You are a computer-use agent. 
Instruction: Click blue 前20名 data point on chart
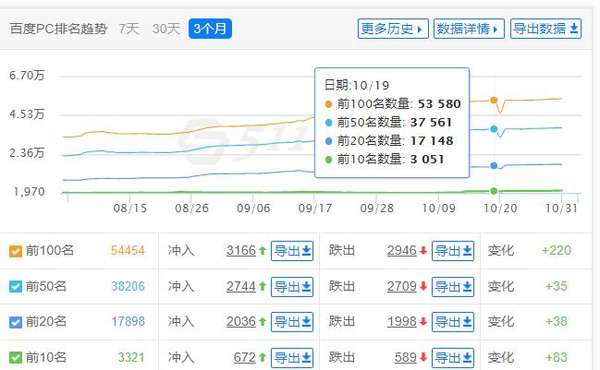pyautogui.click(x=494, y=166)
